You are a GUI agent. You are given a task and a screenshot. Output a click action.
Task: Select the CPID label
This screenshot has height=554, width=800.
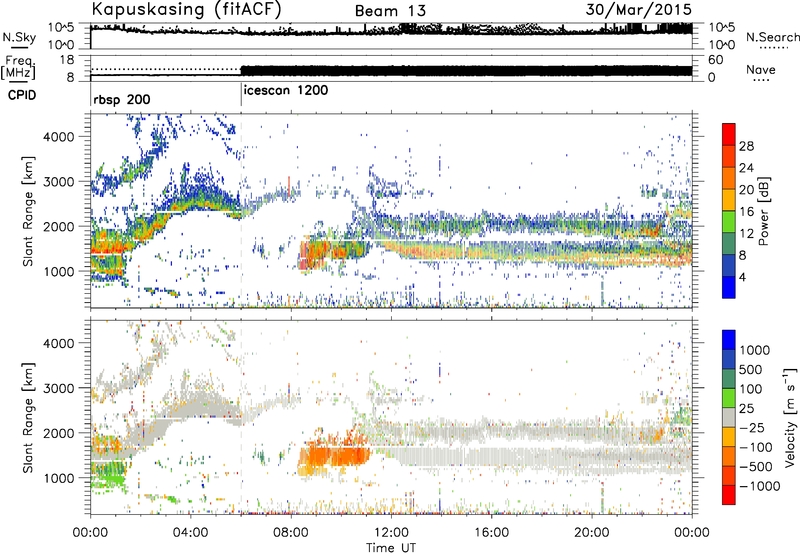click(22, 95)
